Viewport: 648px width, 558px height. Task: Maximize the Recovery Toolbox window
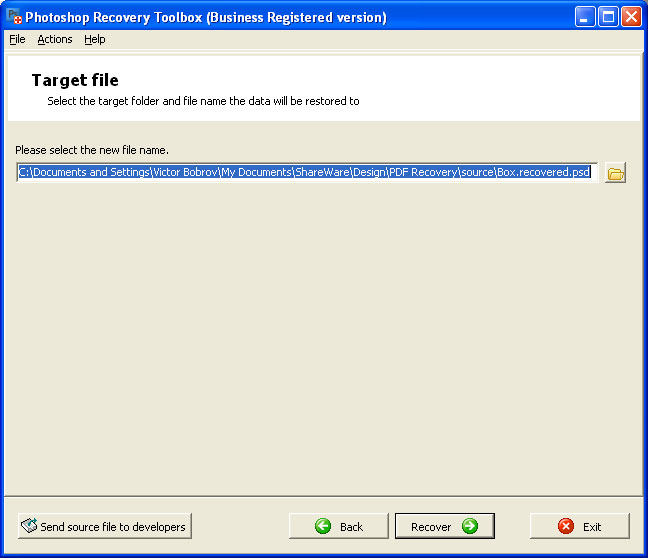[608, 17]
